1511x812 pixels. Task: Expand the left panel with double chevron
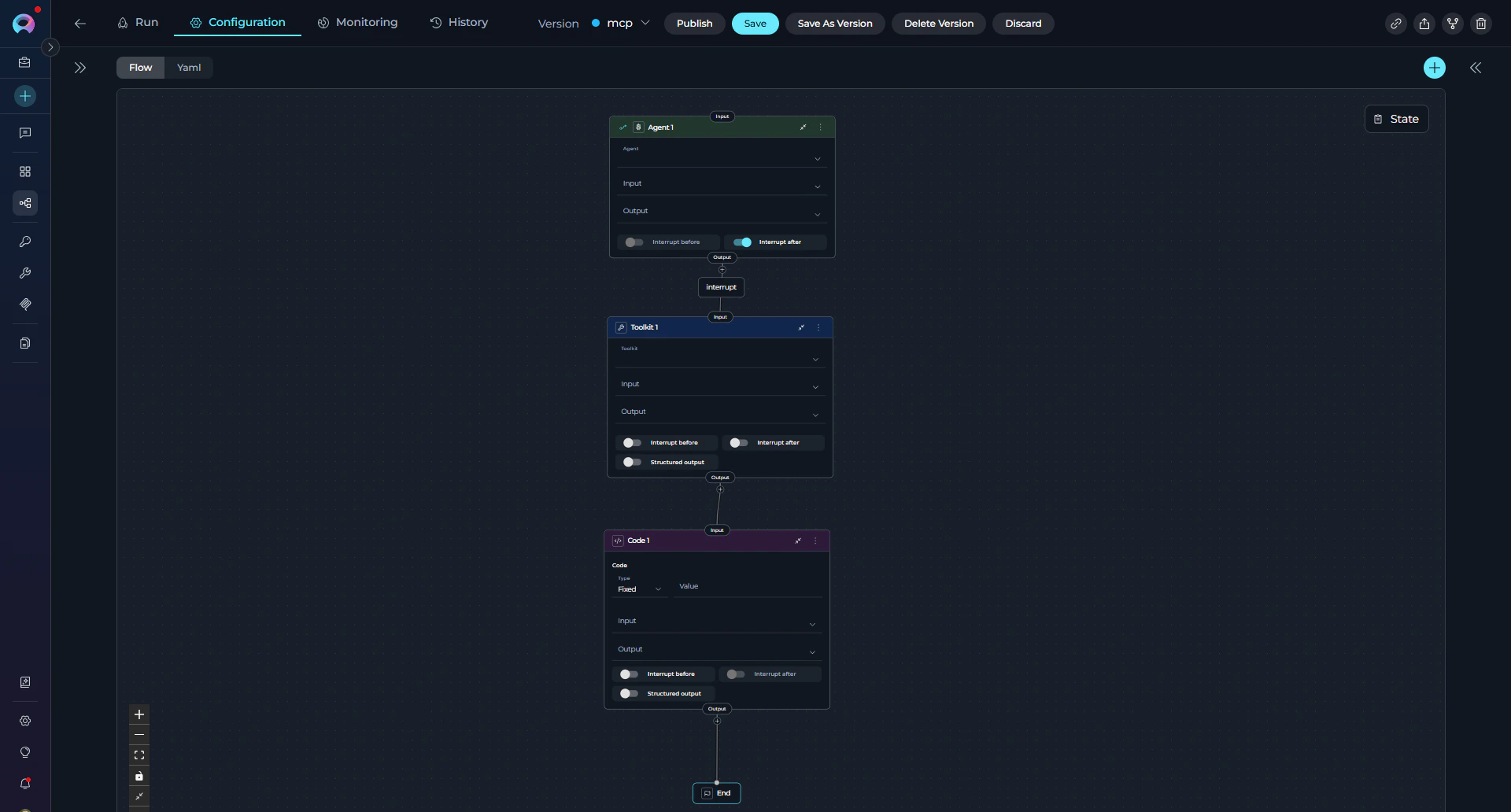click(80, 68)
